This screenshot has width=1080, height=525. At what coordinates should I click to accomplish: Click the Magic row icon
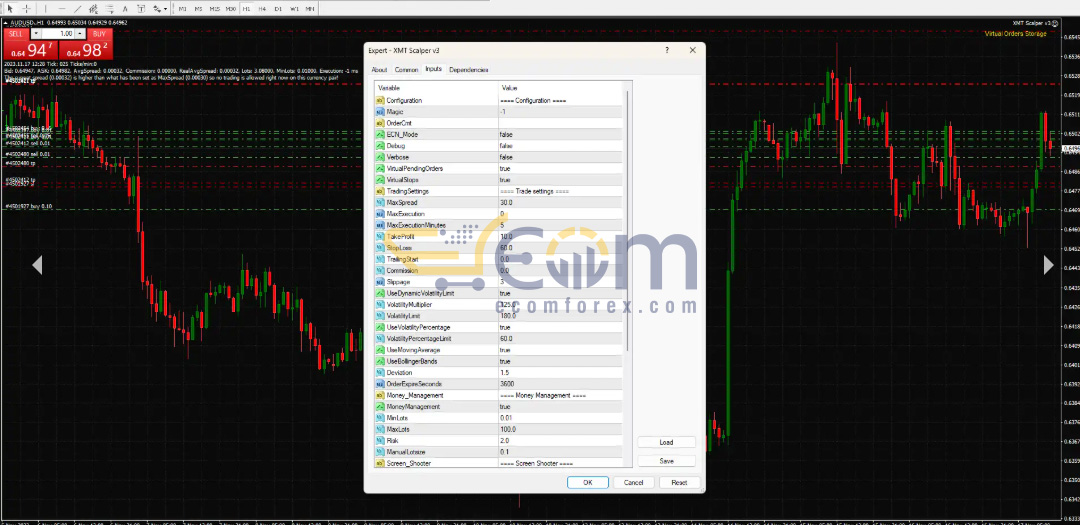(380, 112)
